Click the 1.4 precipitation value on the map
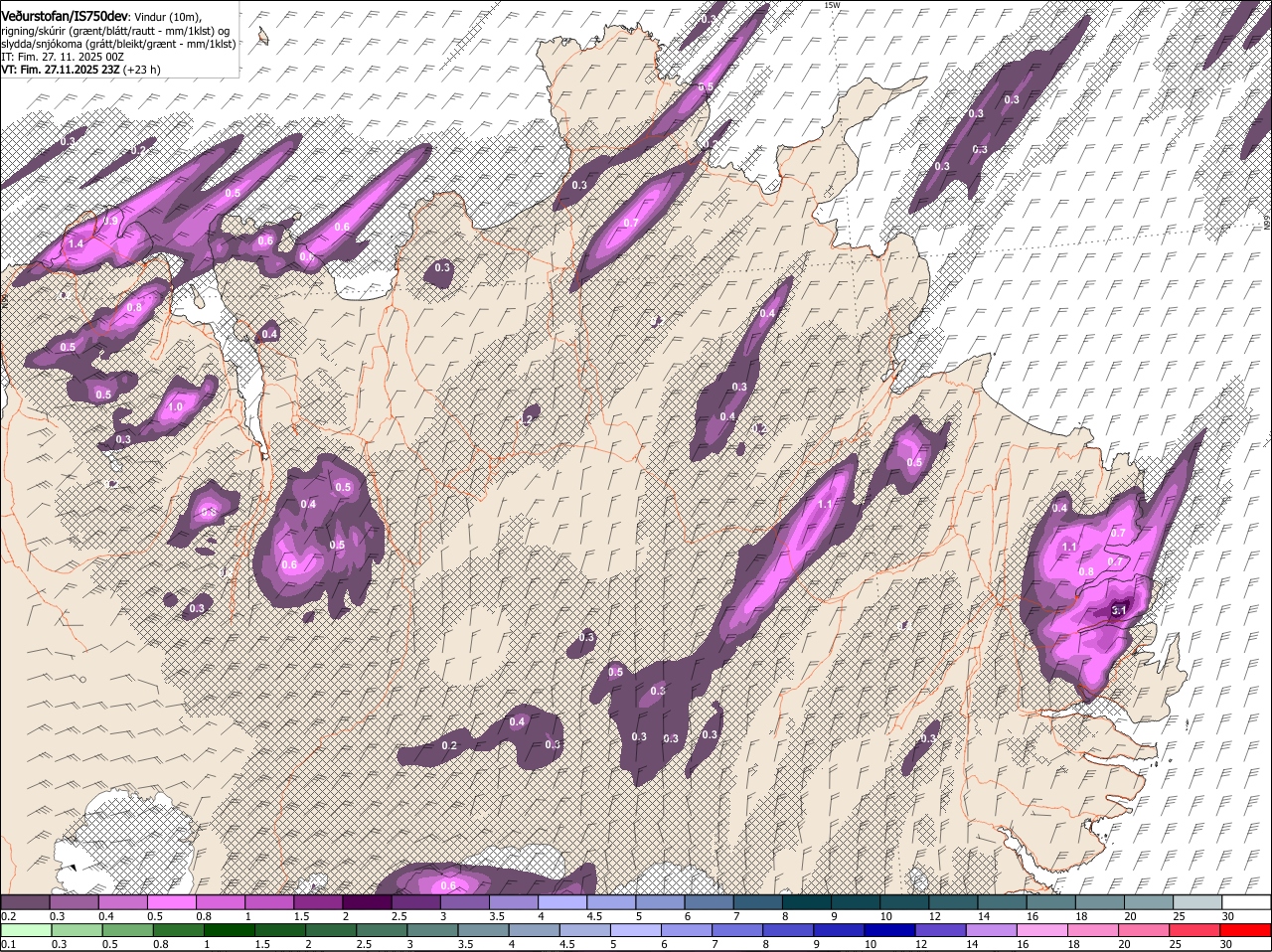 (76, 243)
